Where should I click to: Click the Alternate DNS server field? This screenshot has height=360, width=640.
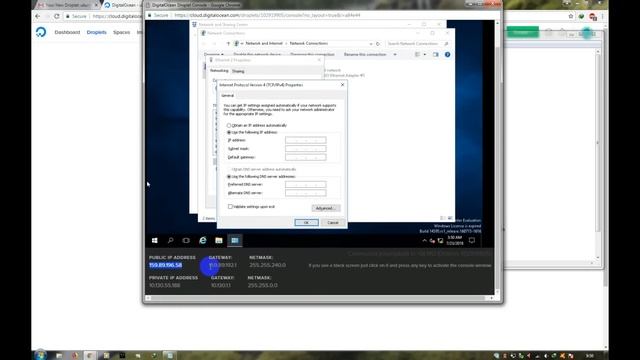[306, 193]
